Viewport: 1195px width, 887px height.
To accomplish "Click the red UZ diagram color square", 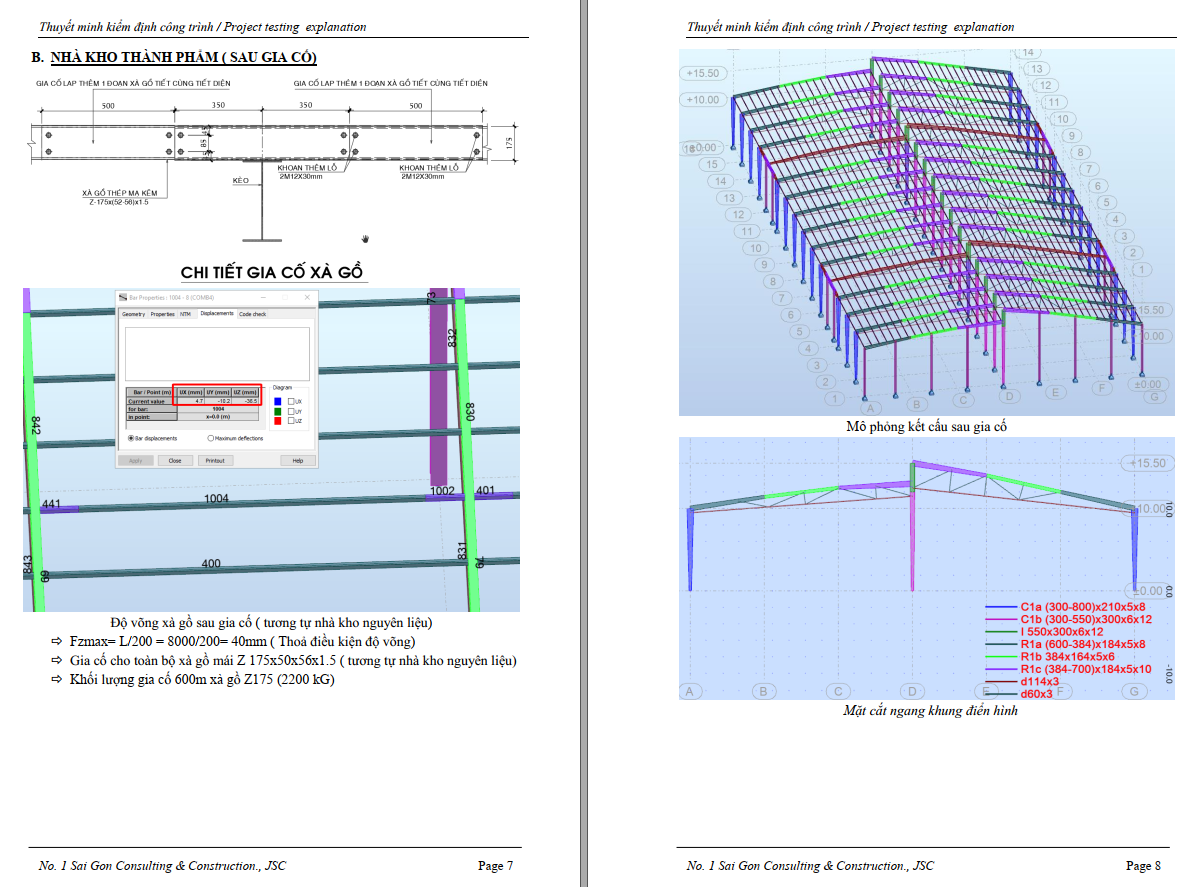I will 277,421.
